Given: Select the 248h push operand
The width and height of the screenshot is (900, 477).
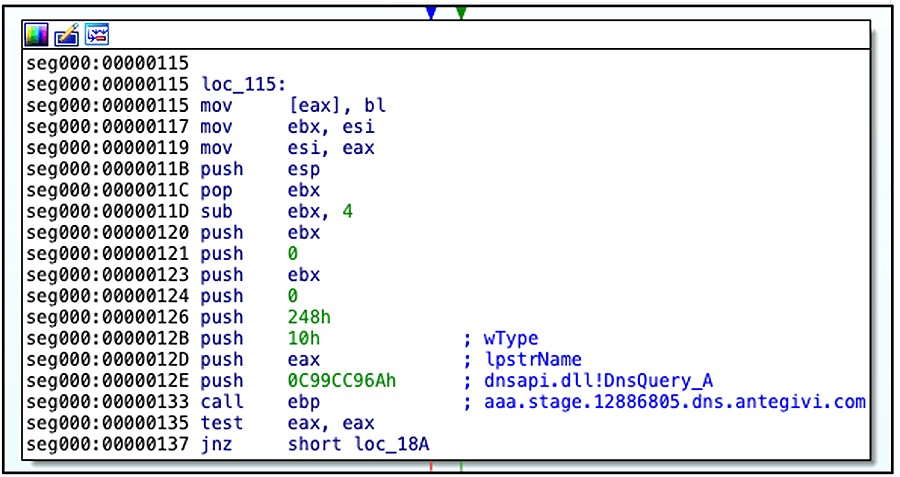Looking at the screenshot, I should [x=307, y=317].
